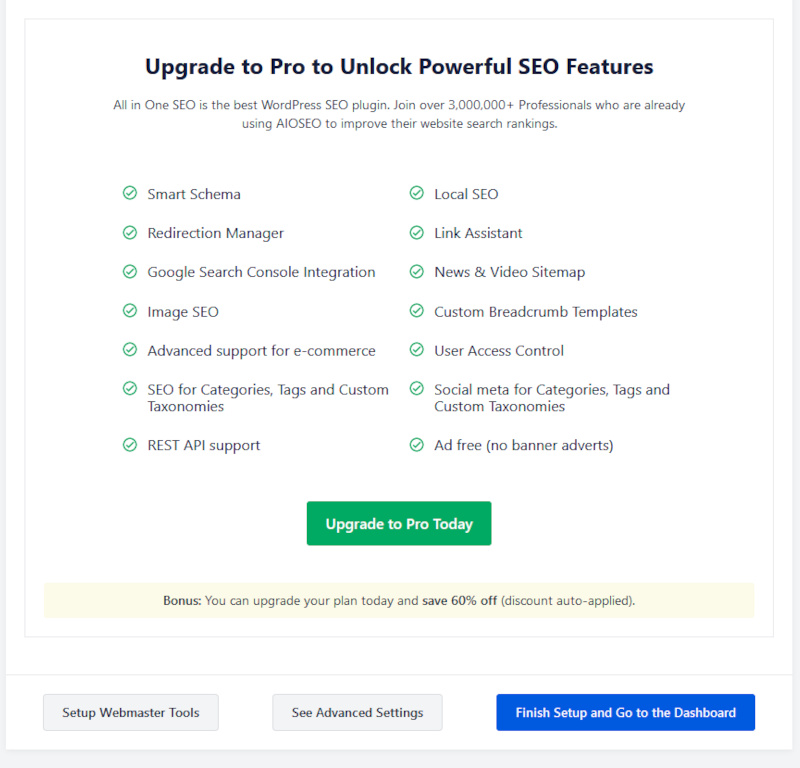Click the checkmark icon beside Smart Schema
This screenshot has width=800, height=768.
[130, 193]
